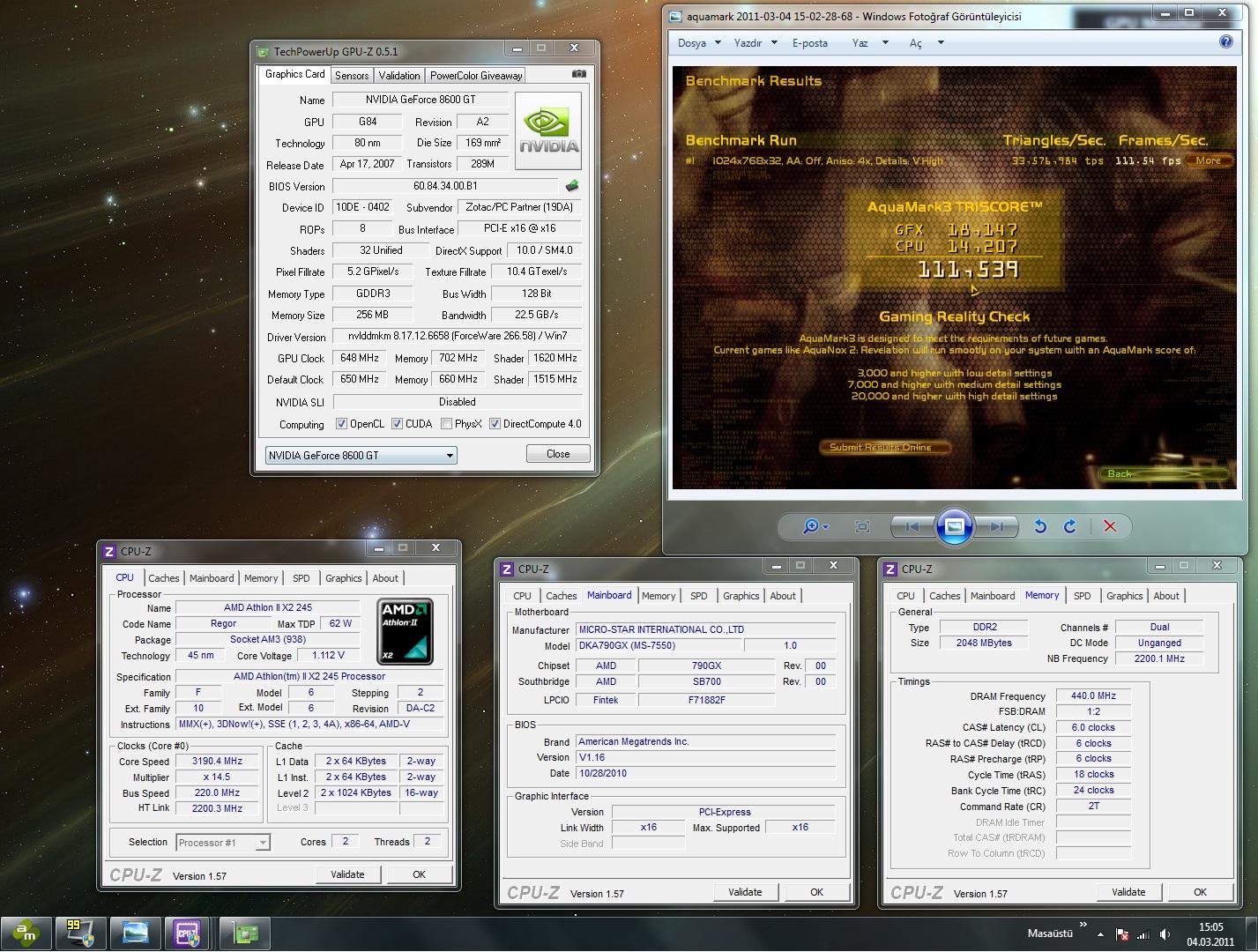Click the green AquaMark taskbar icon

[26, 933]
